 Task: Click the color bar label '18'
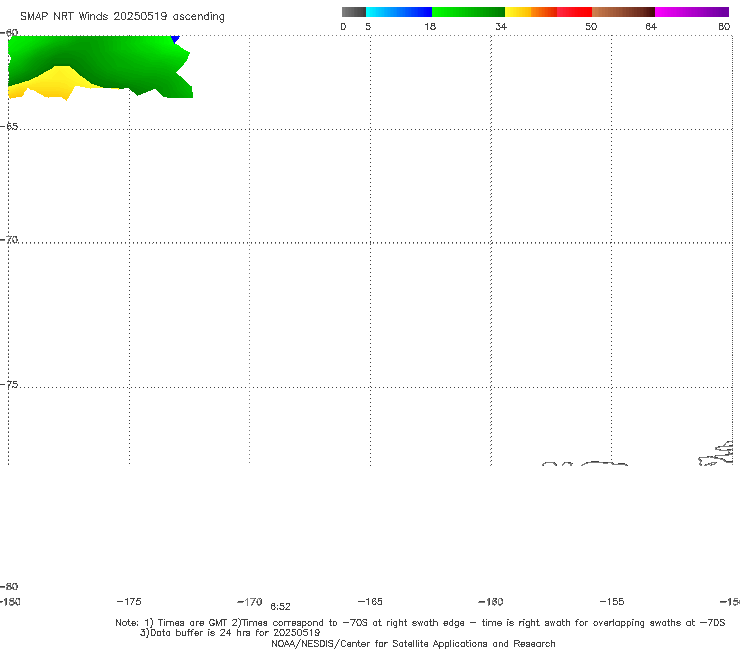[430, 26]
